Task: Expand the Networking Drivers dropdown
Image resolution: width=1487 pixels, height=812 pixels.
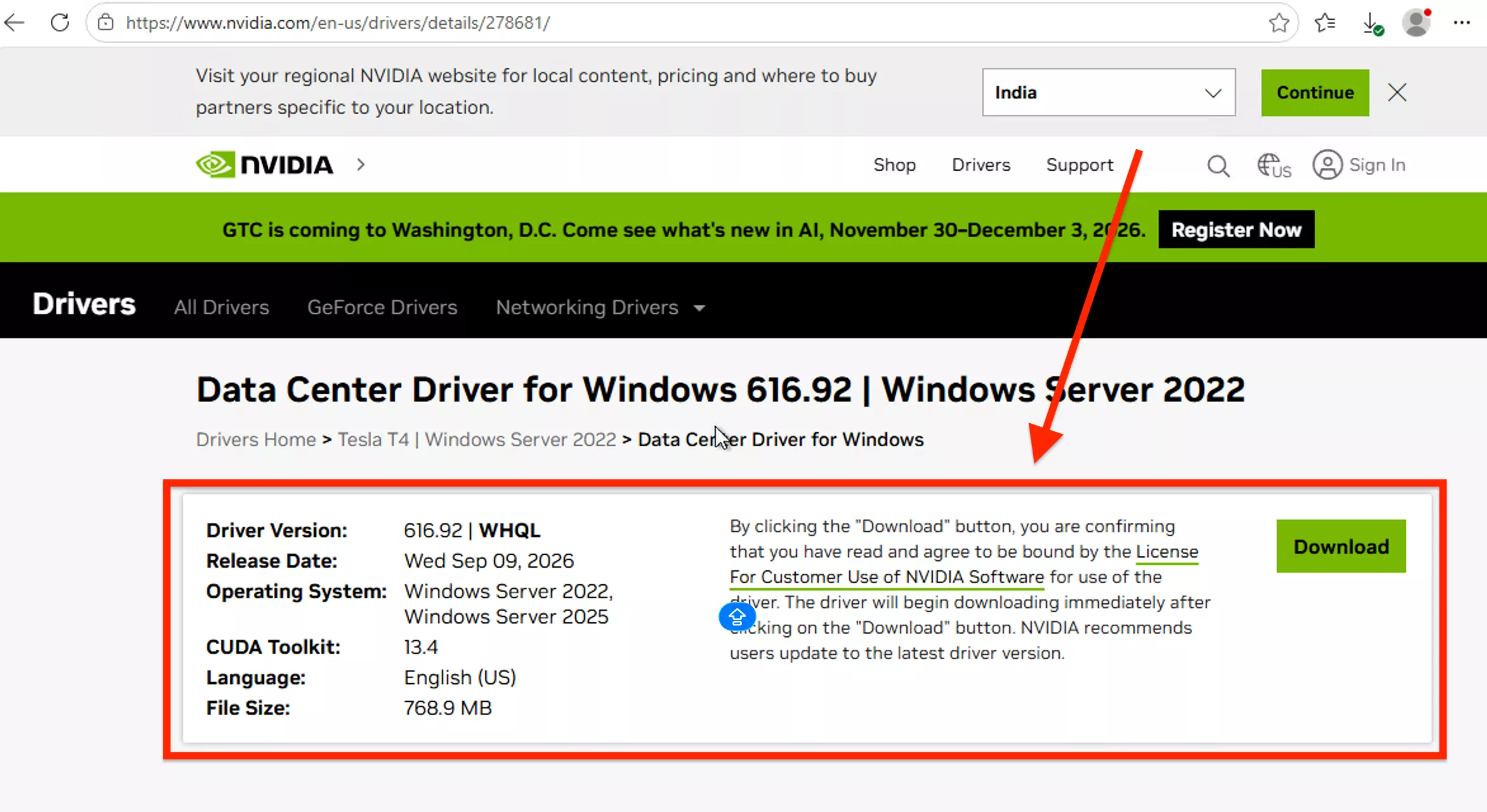Action: pyautogui.click(x=600, y=308)
